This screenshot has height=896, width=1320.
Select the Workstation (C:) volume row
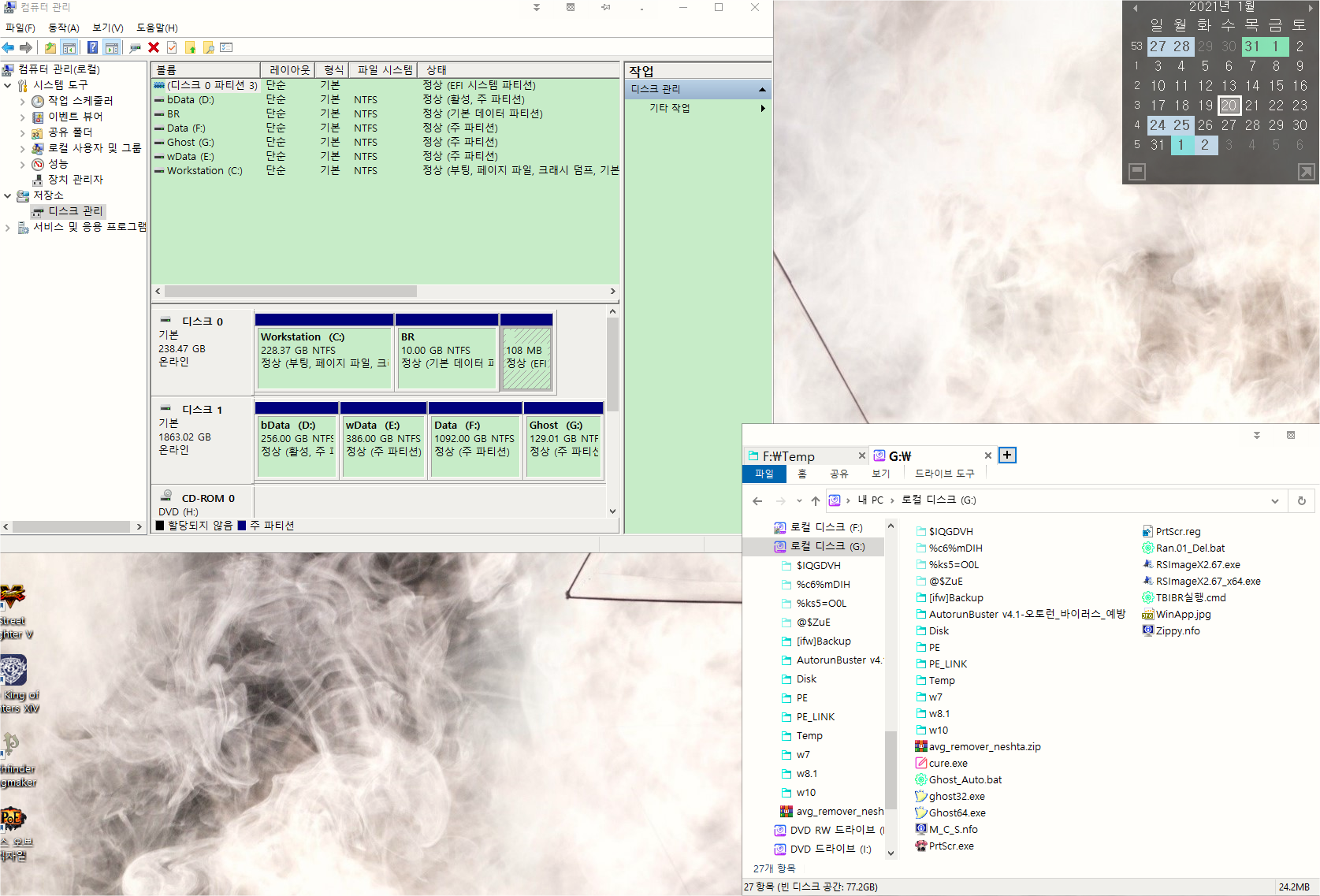pos(385,170)
